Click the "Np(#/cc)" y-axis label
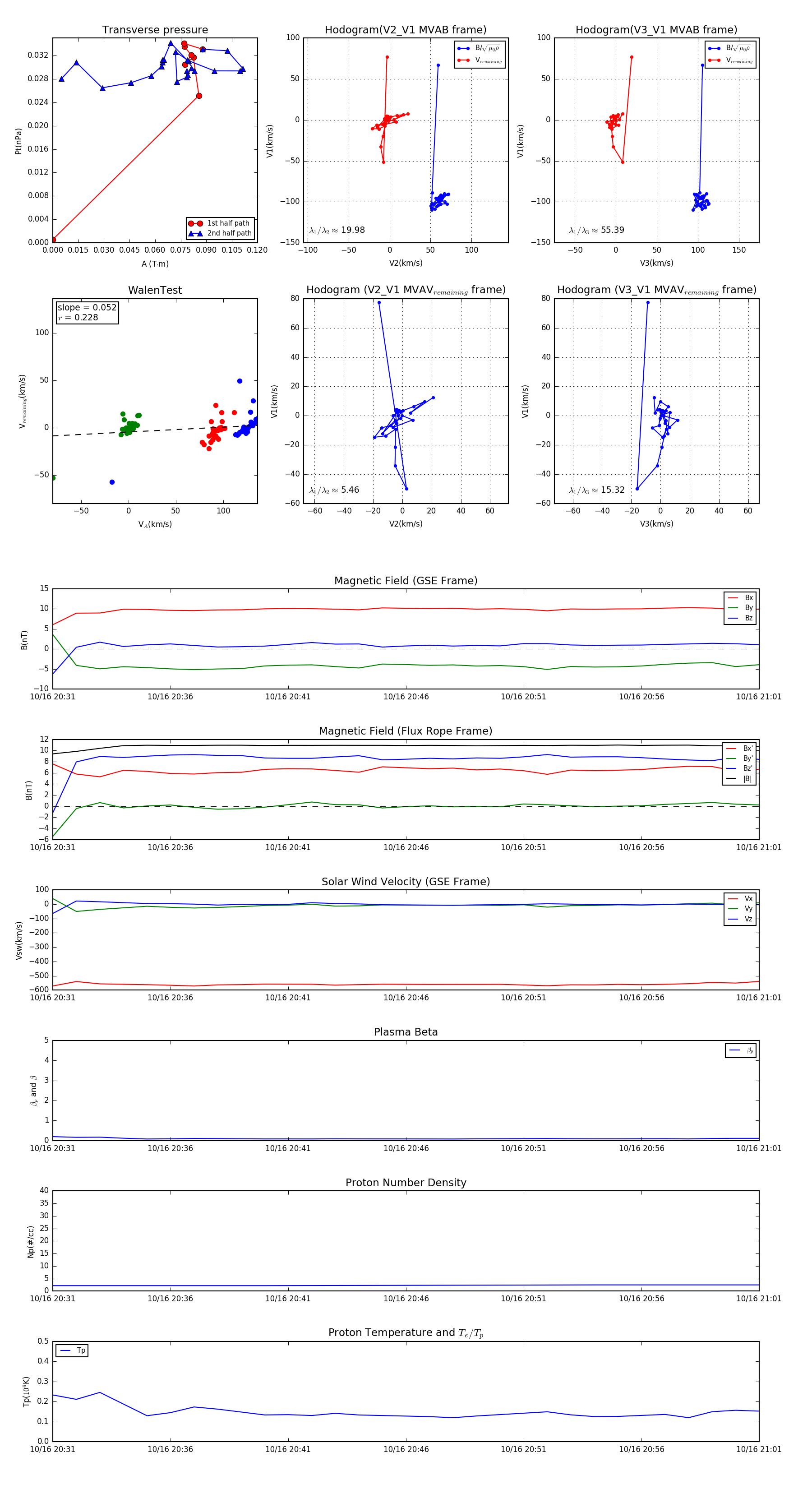 pyautogui.click(x=31, y=1241)
